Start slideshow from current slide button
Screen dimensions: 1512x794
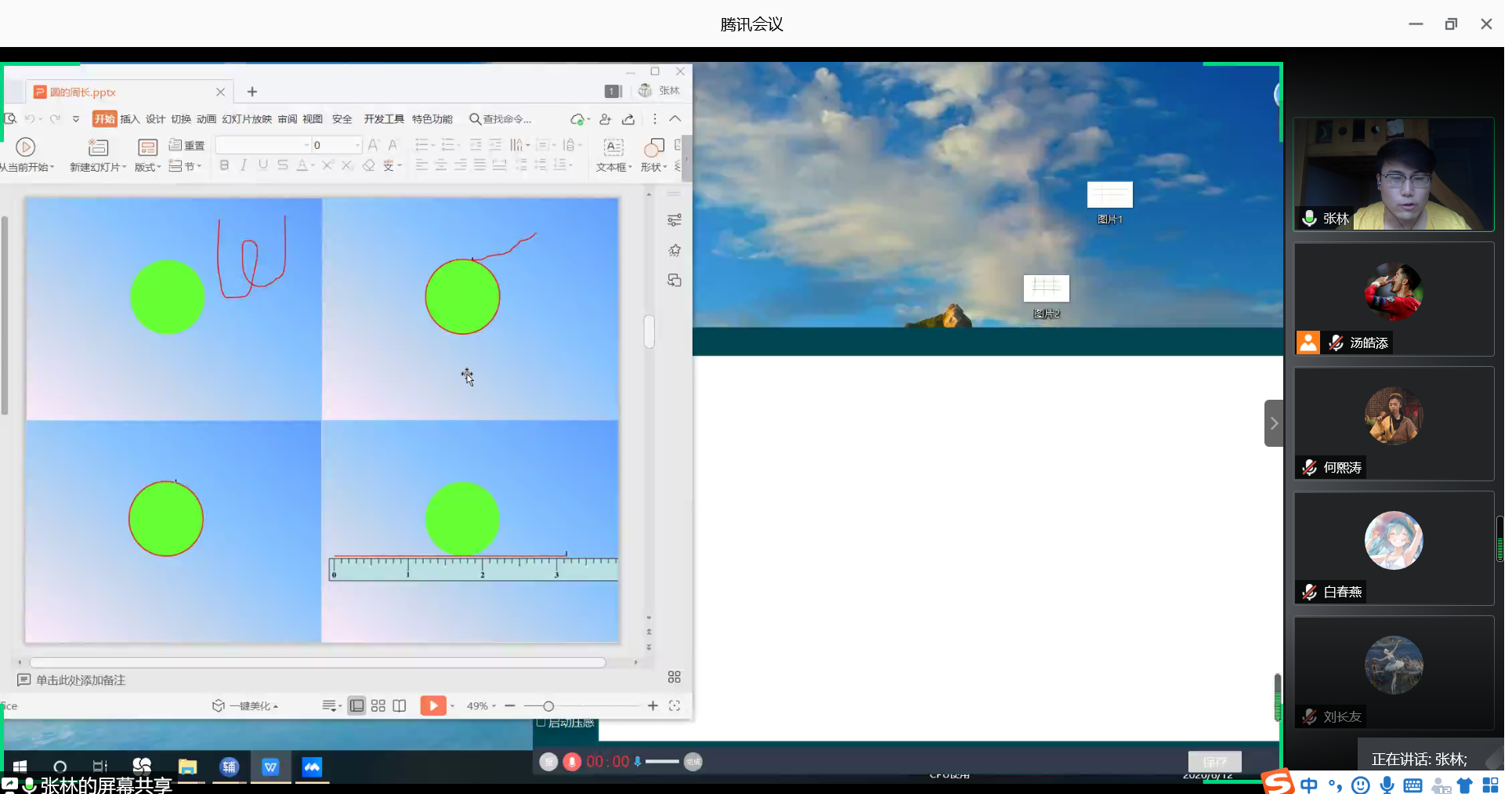click(25, 147)
